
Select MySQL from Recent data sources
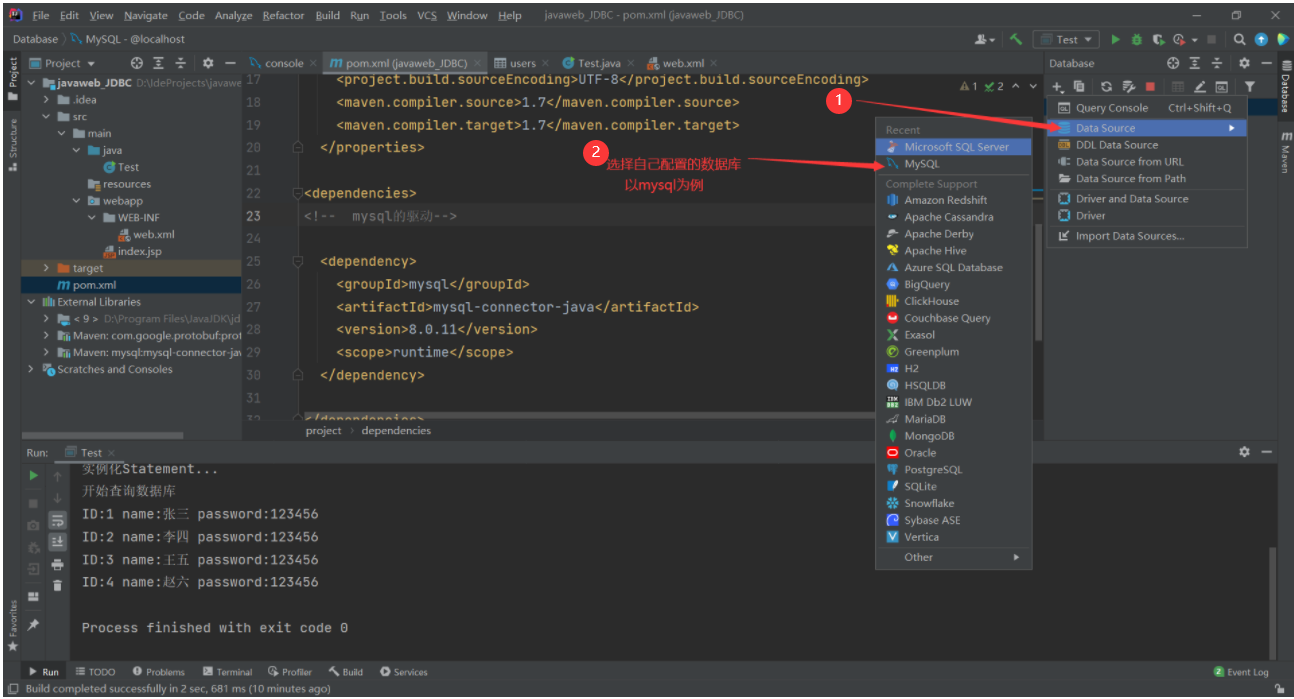(x=953, y=163)
